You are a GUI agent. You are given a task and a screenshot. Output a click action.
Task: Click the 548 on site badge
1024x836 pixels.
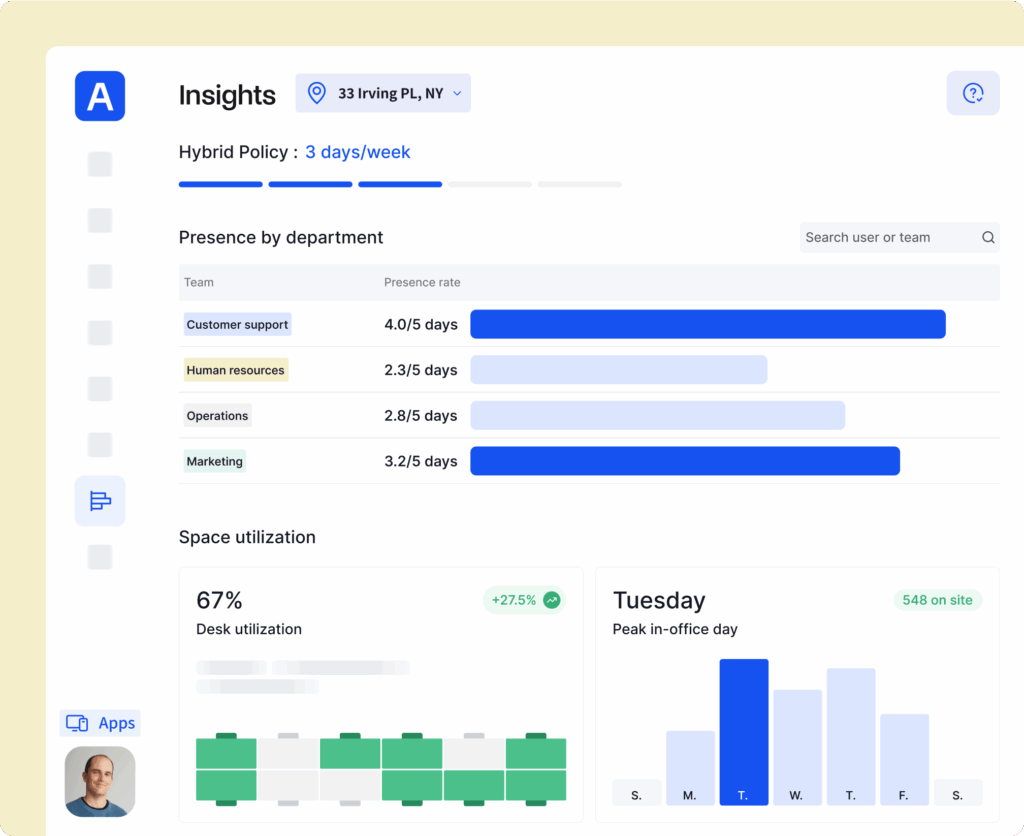[x=937, y=600]
